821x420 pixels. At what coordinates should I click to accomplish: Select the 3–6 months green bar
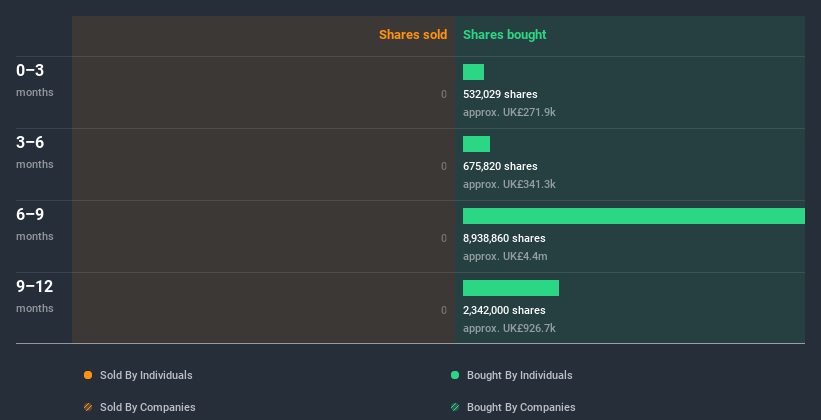(476, 144)
